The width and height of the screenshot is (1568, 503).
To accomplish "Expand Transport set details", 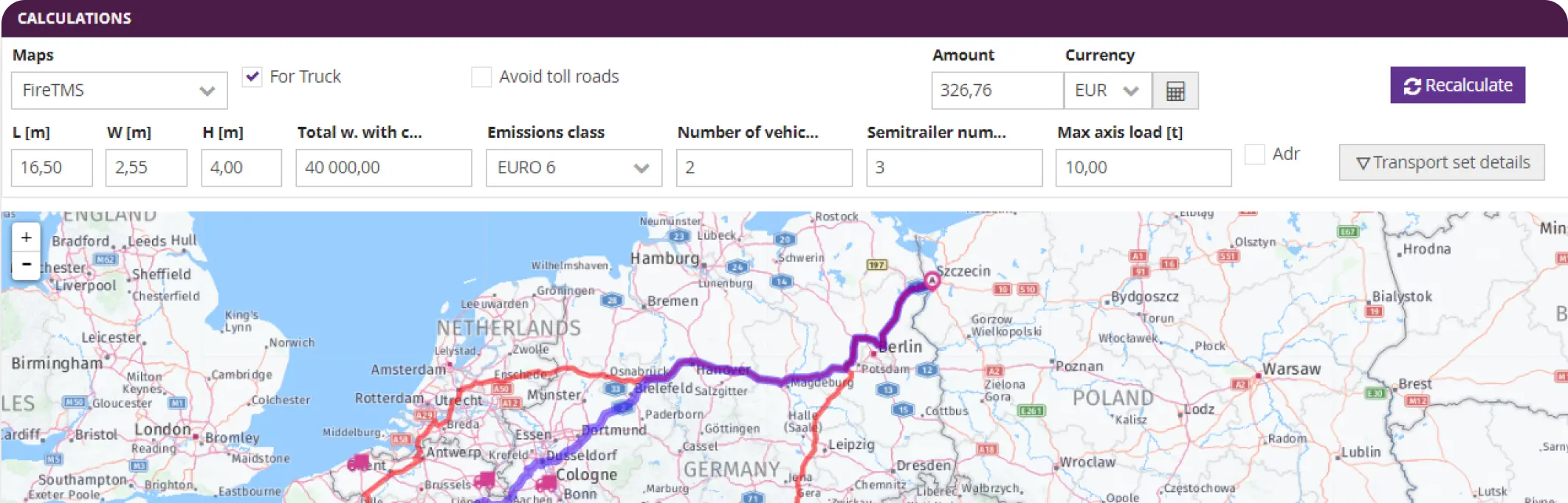I will coord(1442,162).
